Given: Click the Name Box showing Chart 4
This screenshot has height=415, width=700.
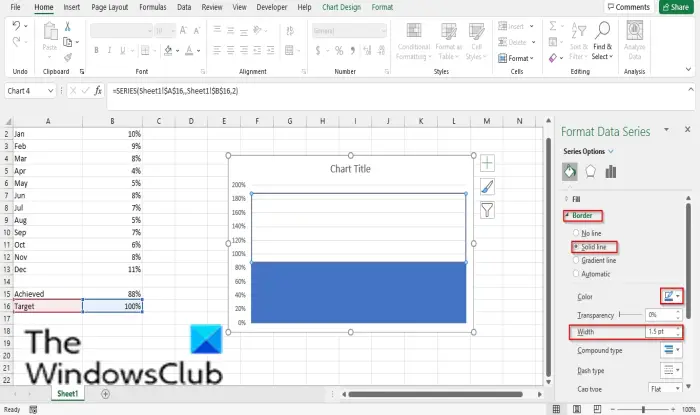Looking at the screenshot, I should point(29,91).
